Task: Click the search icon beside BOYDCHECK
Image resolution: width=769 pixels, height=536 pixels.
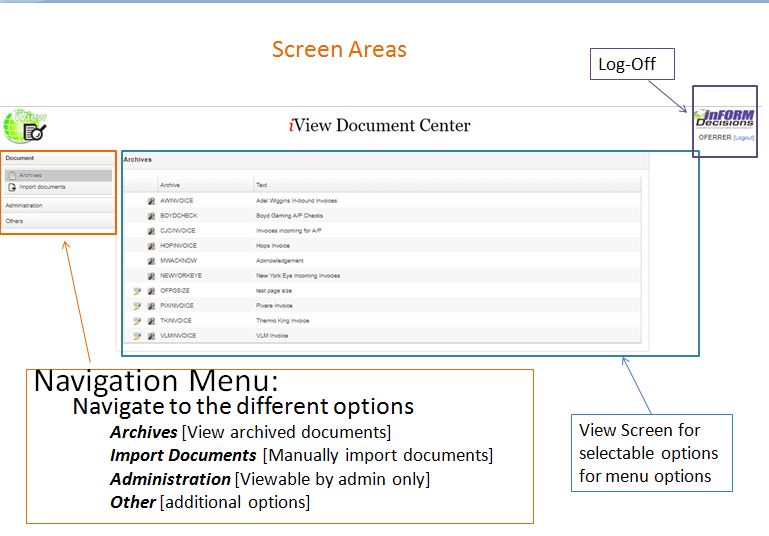Action: pyautogui.click(x=151, y=216)
